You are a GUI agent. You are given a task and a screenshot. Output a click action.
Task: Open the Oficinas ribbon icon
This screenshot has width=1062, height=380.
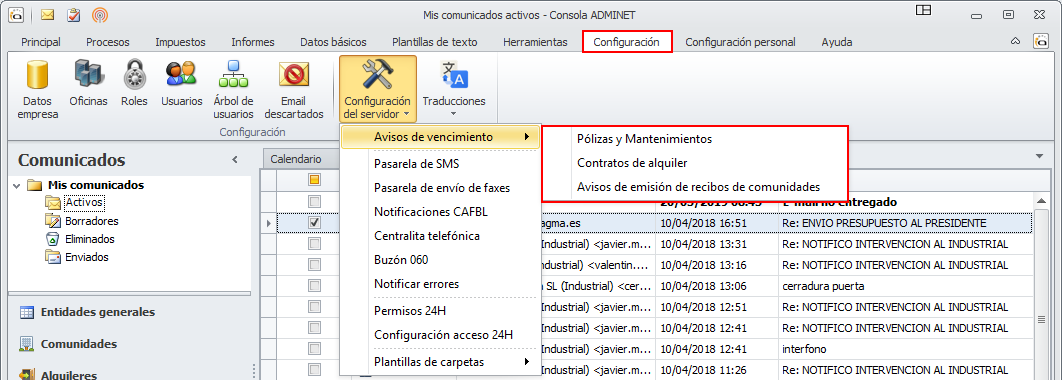(x=88, y=84)
